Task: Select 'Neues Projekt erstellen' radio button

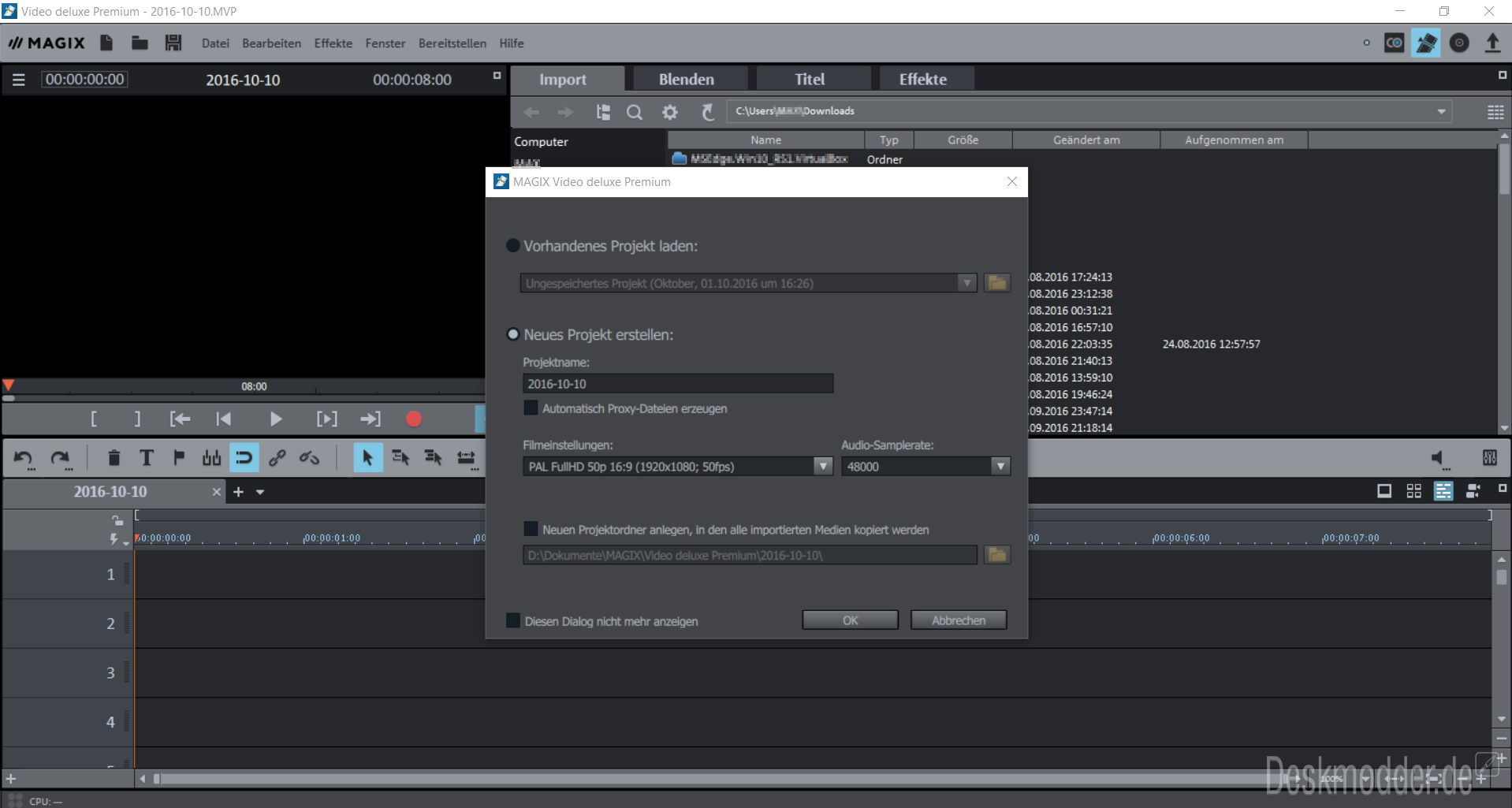Action: tap(513, 334)
